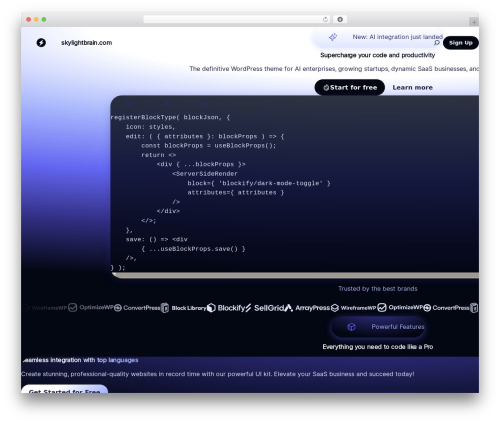Click the A-shaped icon before ArrayPress
The height and width of the screenshot is (423, 500).
[289, 308]
